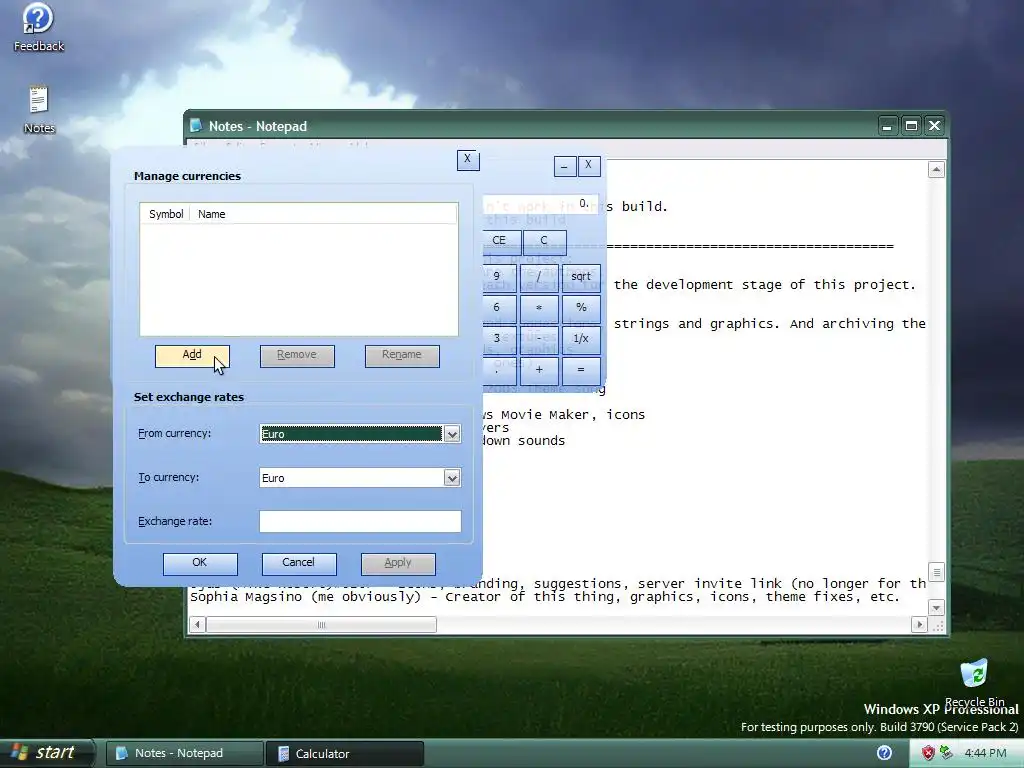Click Notepad horizontal scrollbar thumb

pyautogui.click(x=321, y=624)
